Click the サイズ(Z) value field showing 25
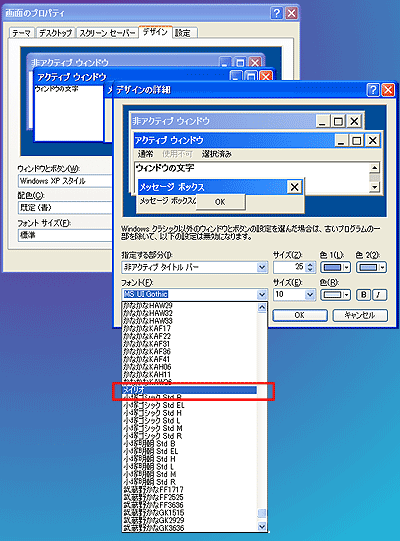The image size is (400, 541). [290, 267]
